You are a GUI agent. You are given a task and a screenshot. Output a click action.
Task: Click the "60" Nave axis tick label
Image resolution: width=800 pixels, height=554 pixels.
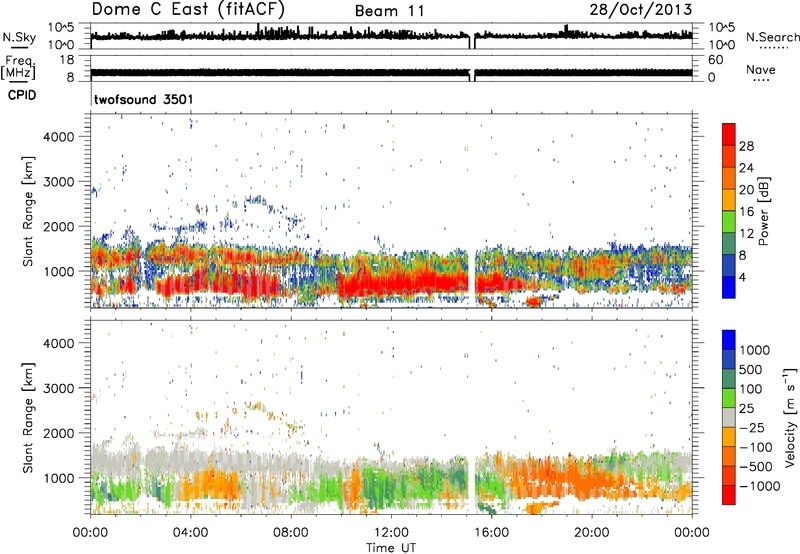coord(715,60)
